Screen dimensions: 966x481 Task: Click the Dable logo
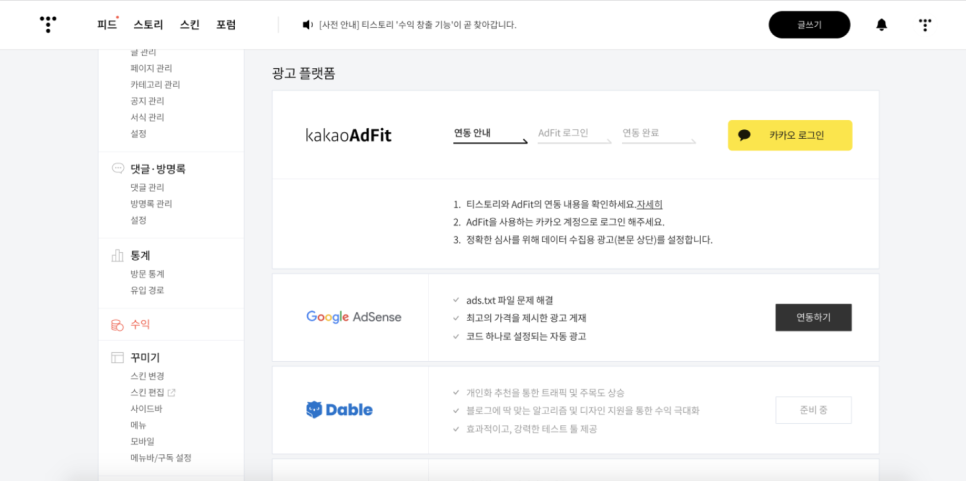coord(339,410)
